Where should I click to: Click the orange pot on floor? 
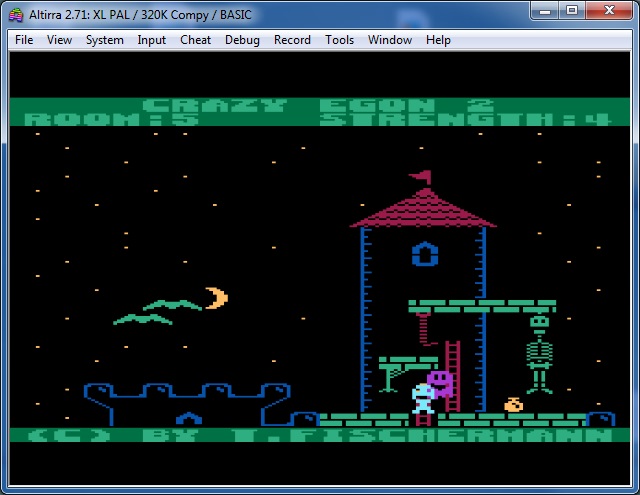coord(513,405)
